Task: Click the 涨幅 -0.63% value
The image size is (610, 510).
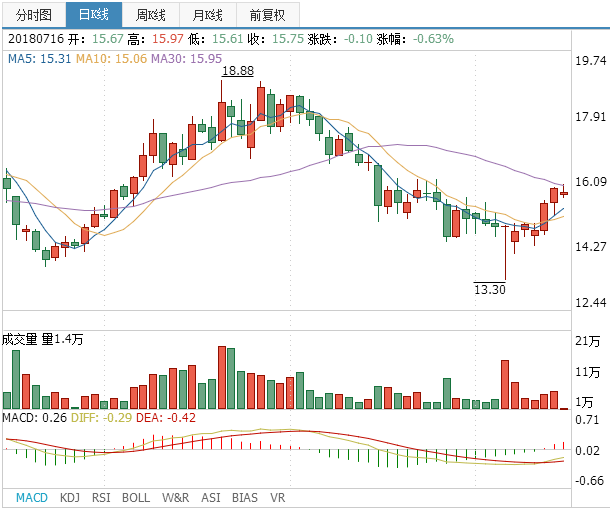Action: [415, 39]
